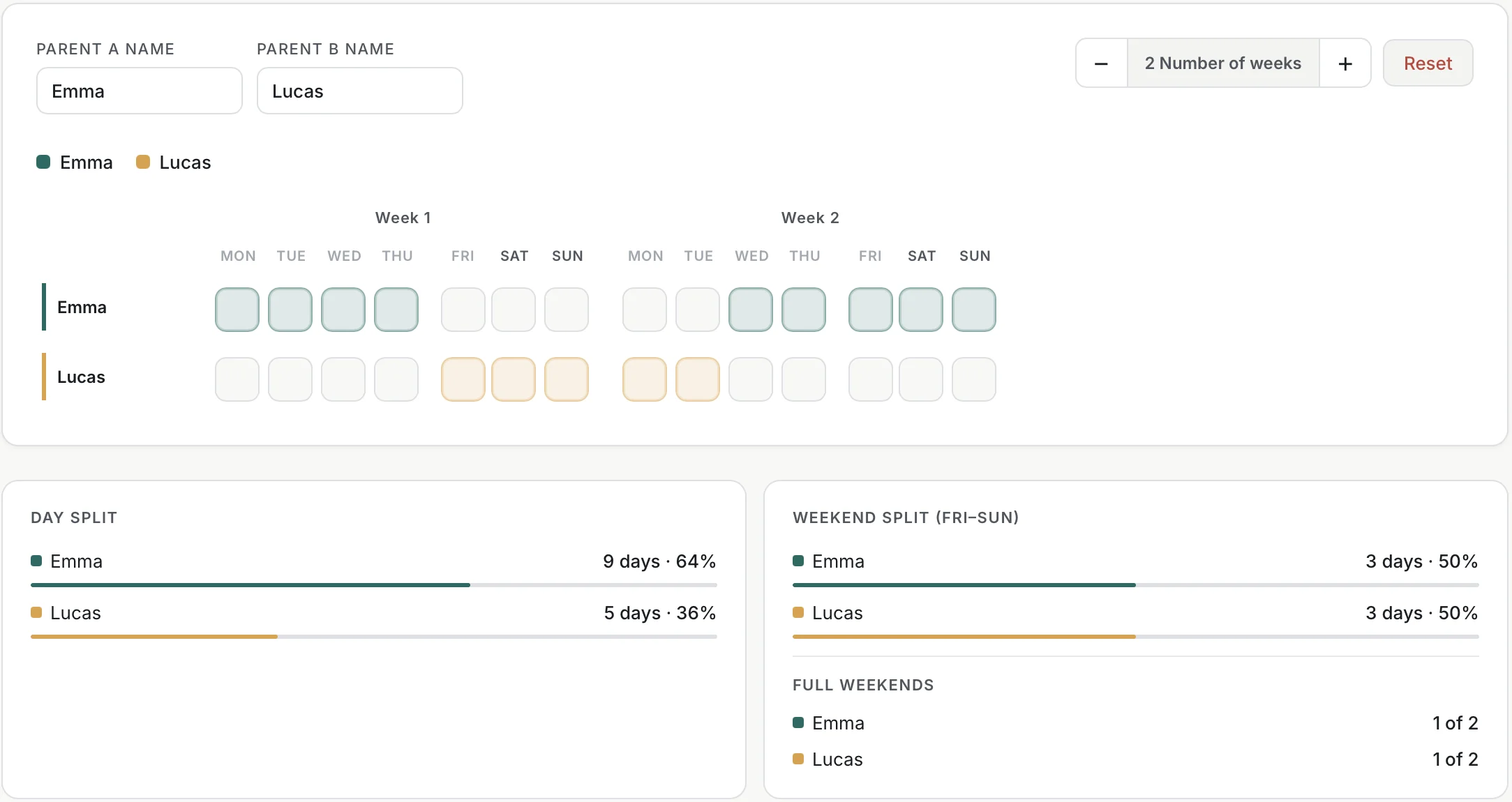Viewport: 1512px width, 802px height.
Task: Click the Reset button
Action: 1428,63
